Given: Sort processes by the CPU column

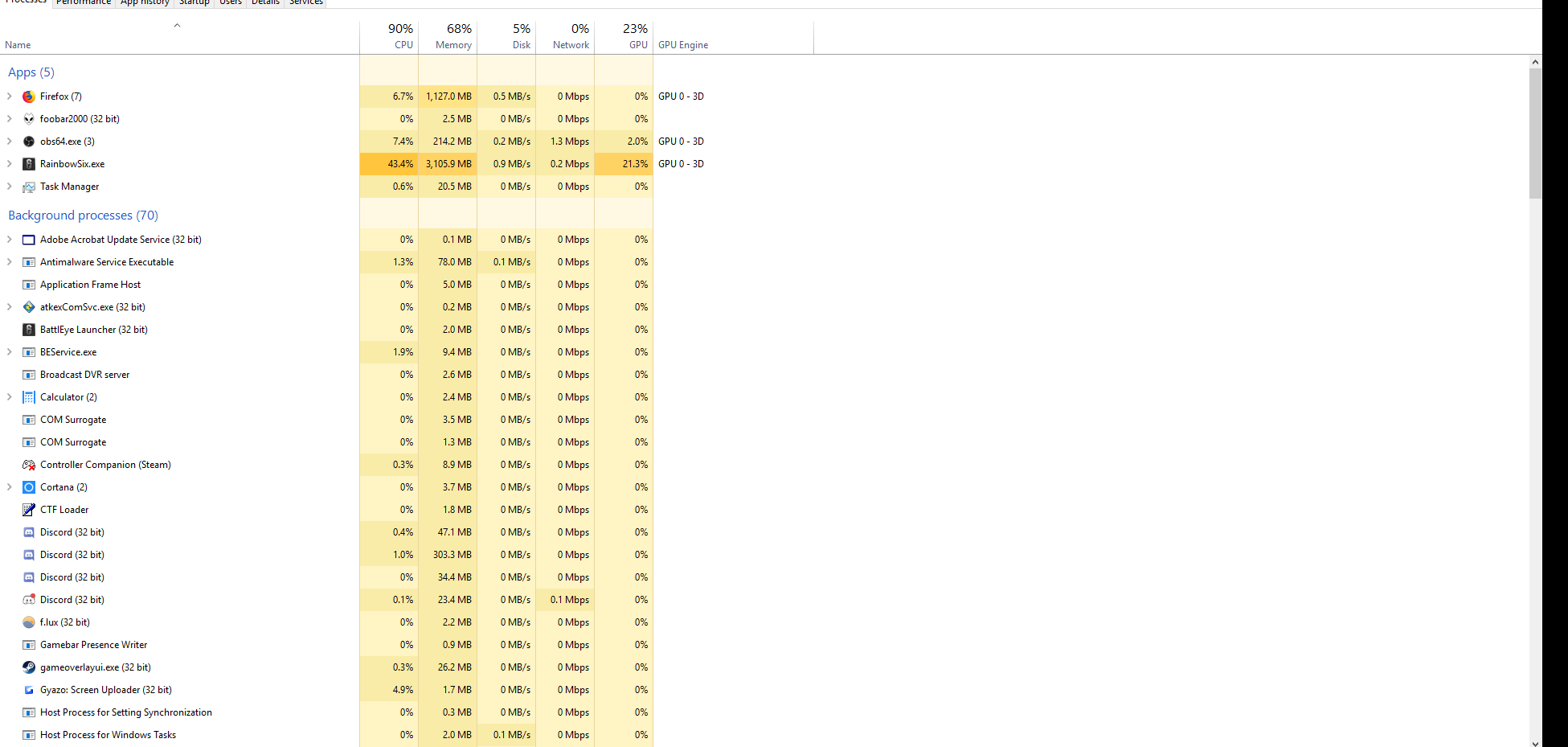Looking at the screenshot, I should [x=389, y=37].
